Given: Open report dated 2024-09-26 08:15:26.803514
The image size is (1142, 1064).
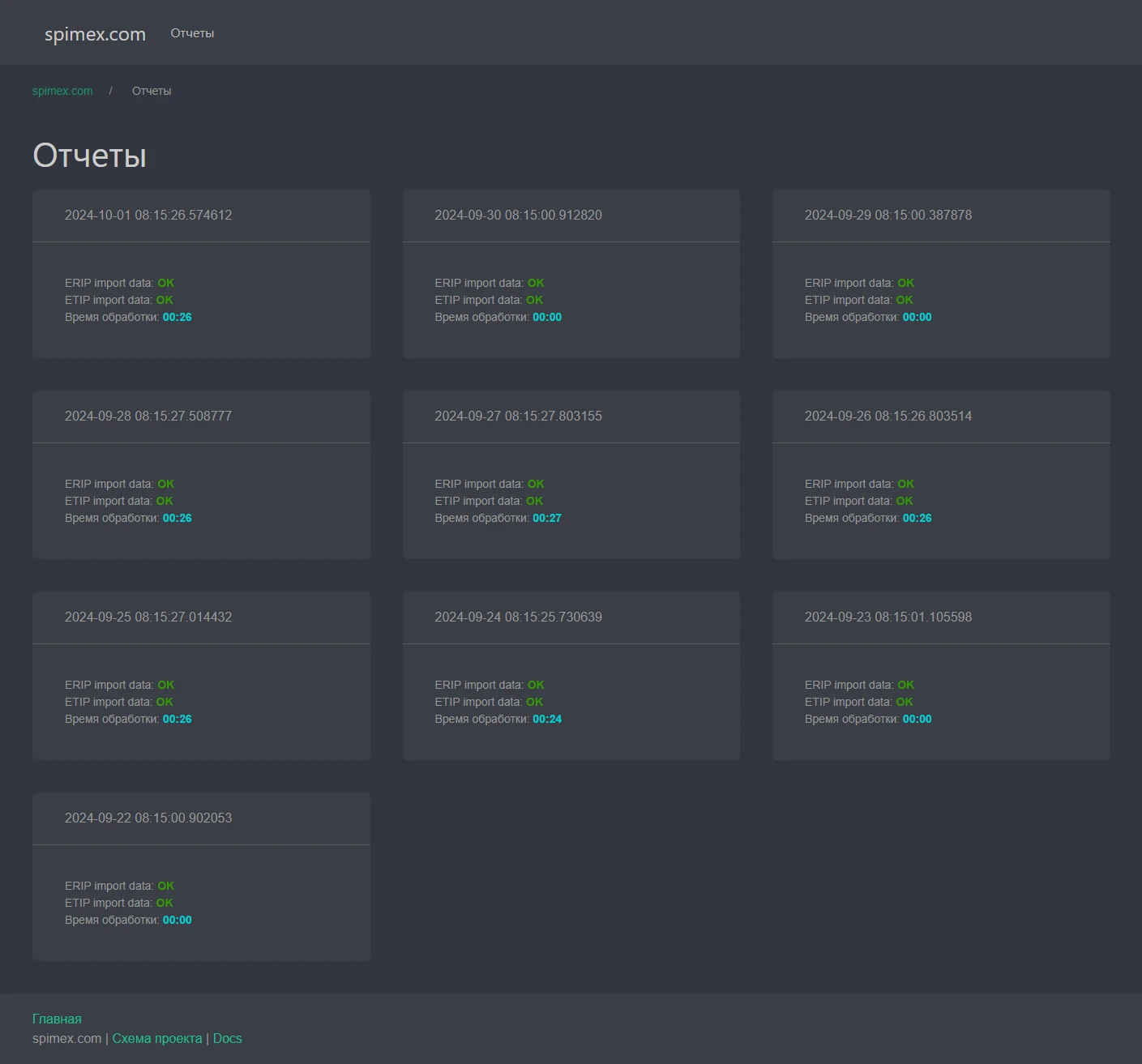Looking at the screenshot, I should coord(888,416).
